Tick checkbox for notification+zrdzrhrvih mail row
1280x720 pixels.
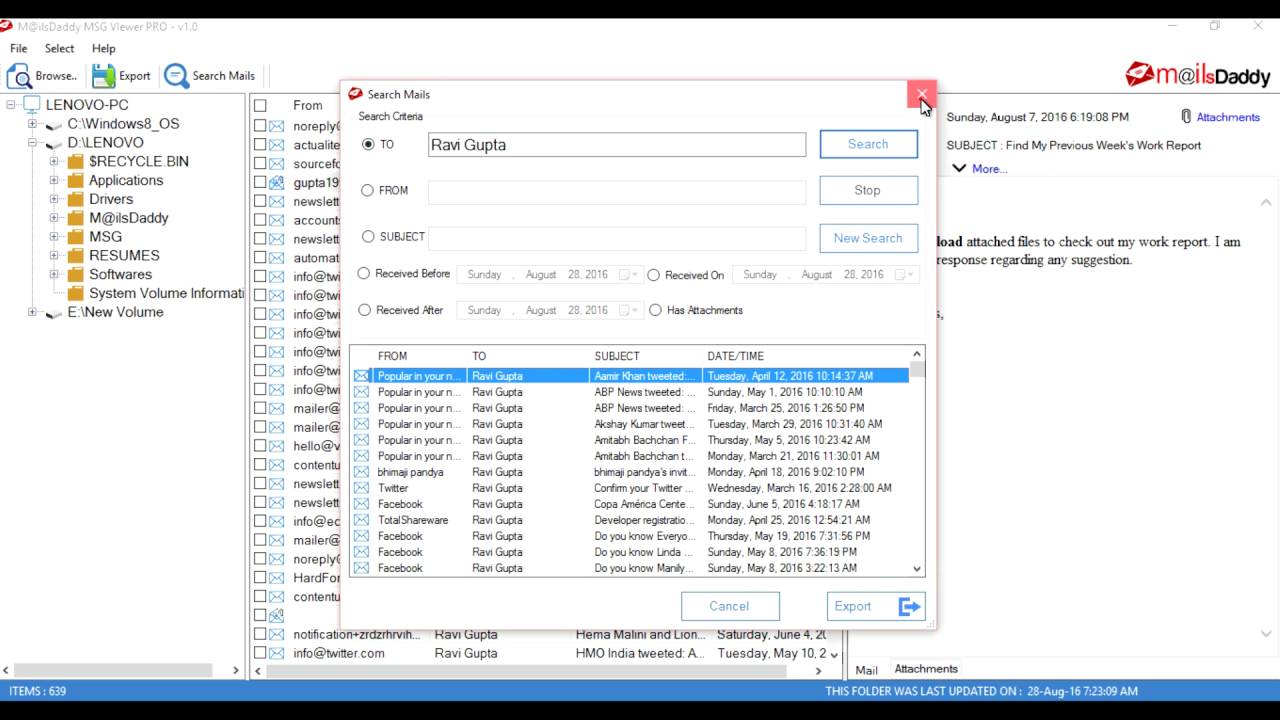coord(260,634)
